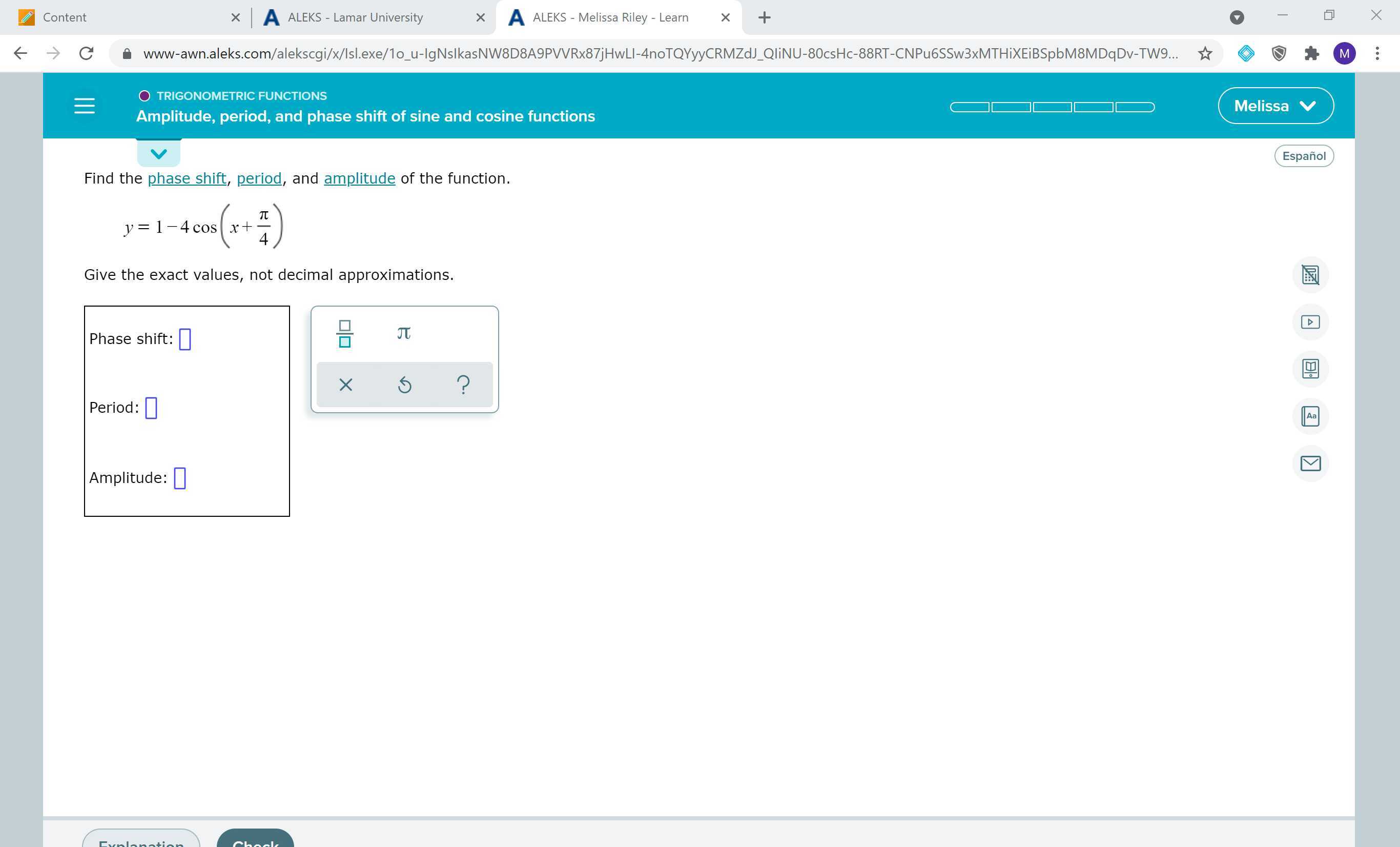This screenshot has height=847, width=1400.
Task: Open the Aa dictionary icon
Action: click(1310, 416)
